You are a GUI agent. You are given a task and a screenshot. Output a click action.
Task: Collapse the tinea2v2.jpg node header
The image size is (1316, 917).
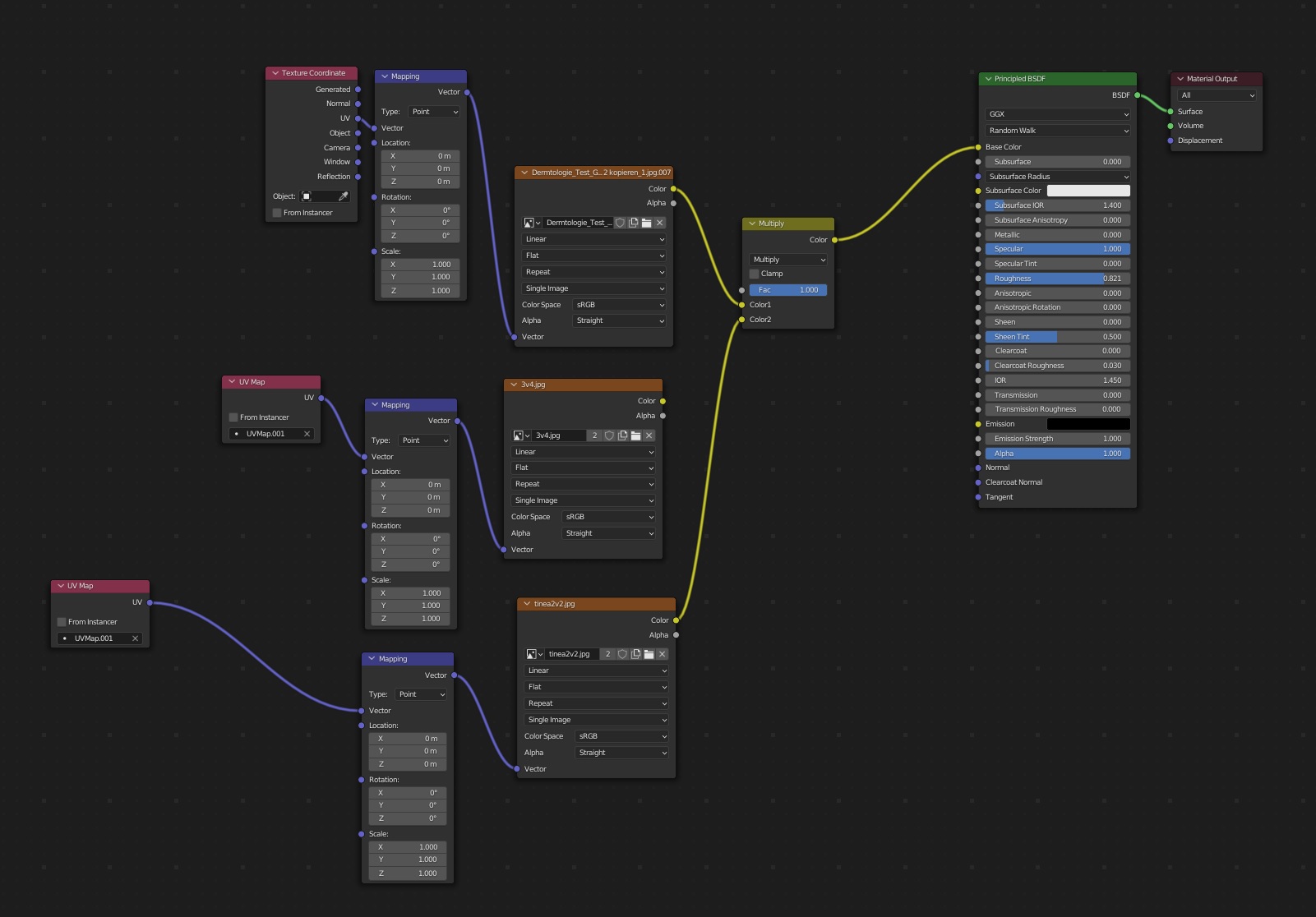[526, 604]
